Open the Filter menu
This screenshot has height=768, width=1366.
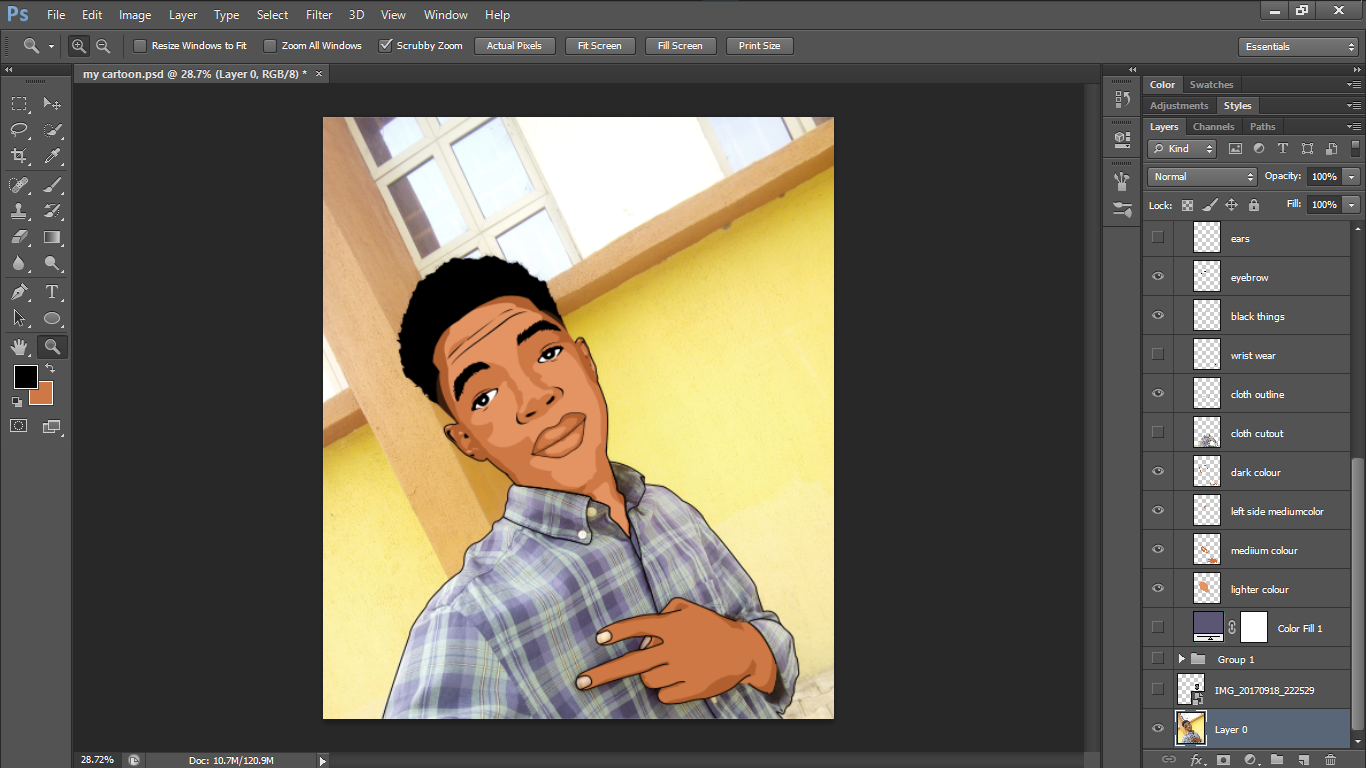tap(319, 15)
